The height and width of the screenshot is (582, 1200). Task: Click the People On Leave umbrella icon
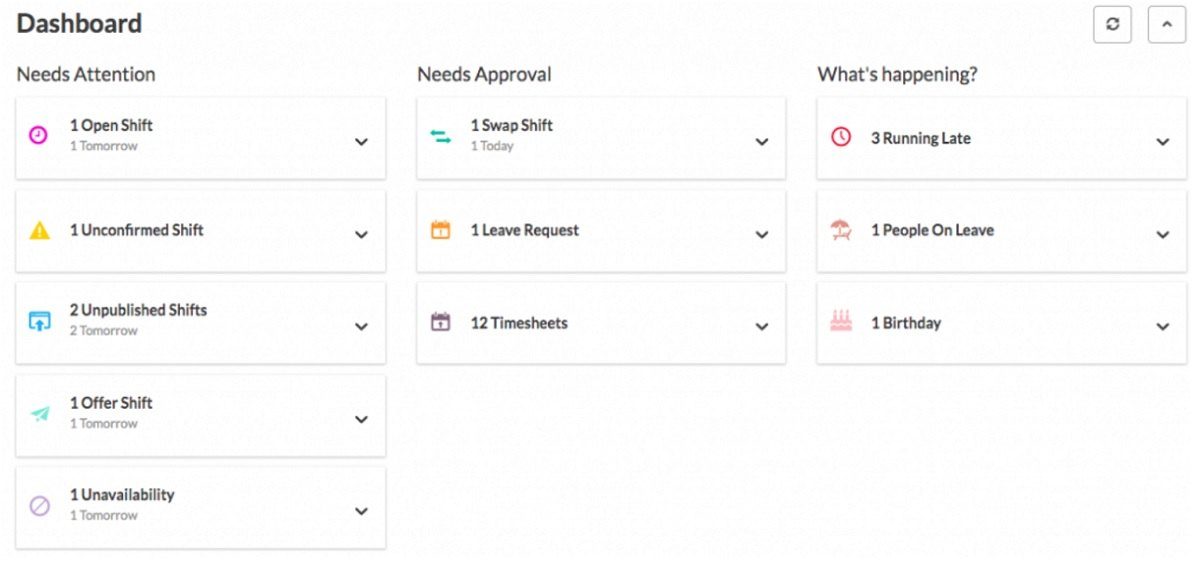(842, 229)
